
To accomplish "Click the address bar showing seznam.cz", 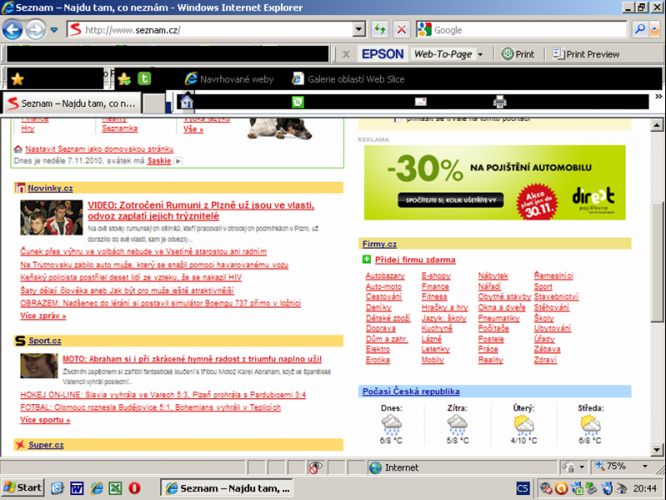I will (x=210, y=30).
